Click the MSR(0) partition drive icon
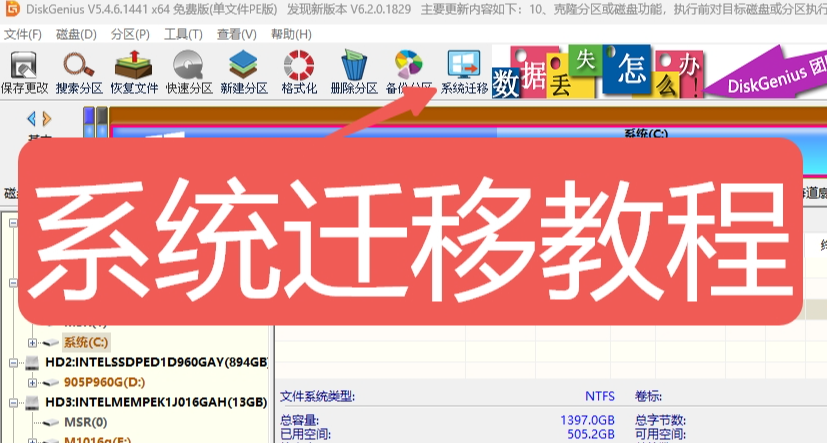The height and width of the screenshot is (443, 827). [51, 423]
